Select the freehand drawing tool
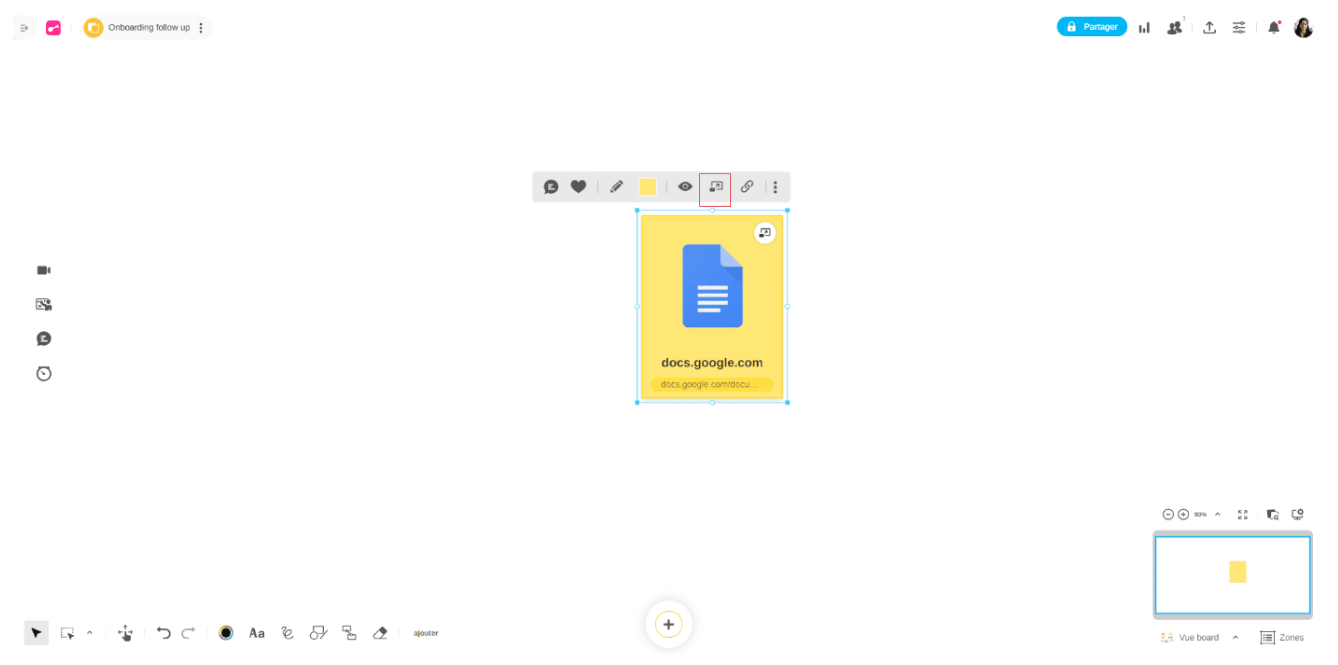Image resolution: width=1338 pixels, height=665 pixels. 288,633
